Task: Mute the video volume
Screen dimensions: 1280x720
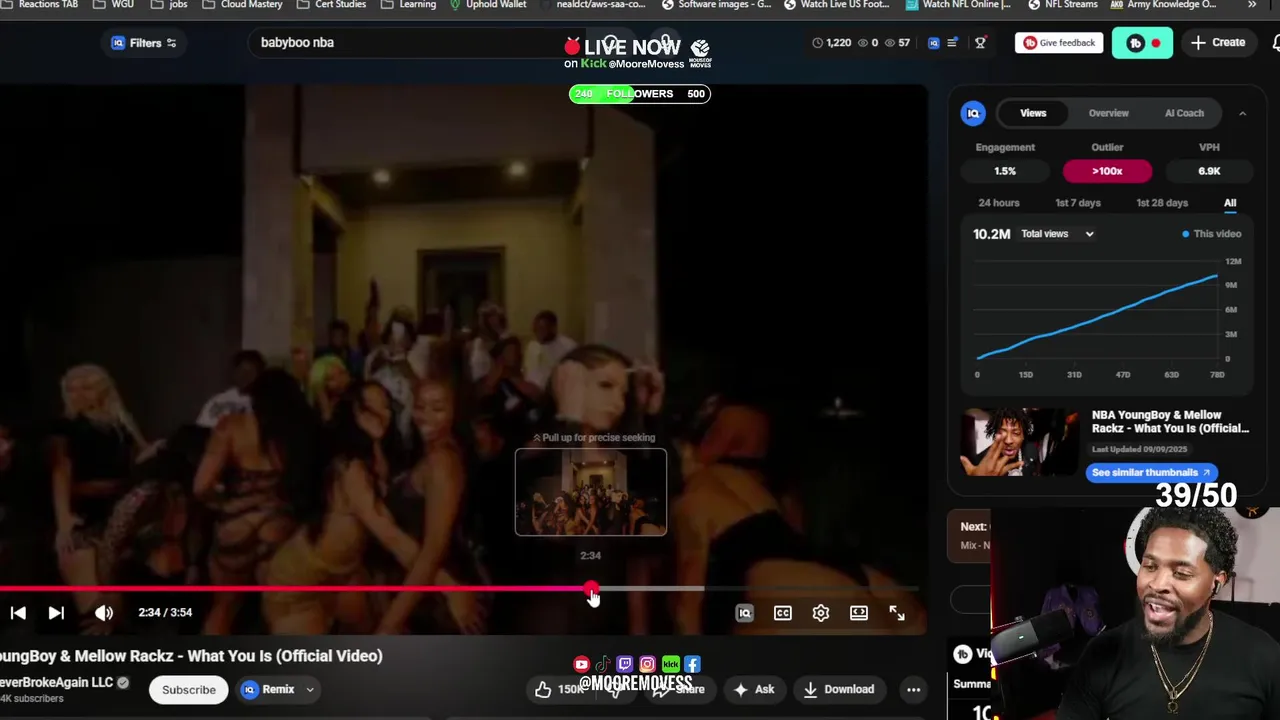Action: 104,613
